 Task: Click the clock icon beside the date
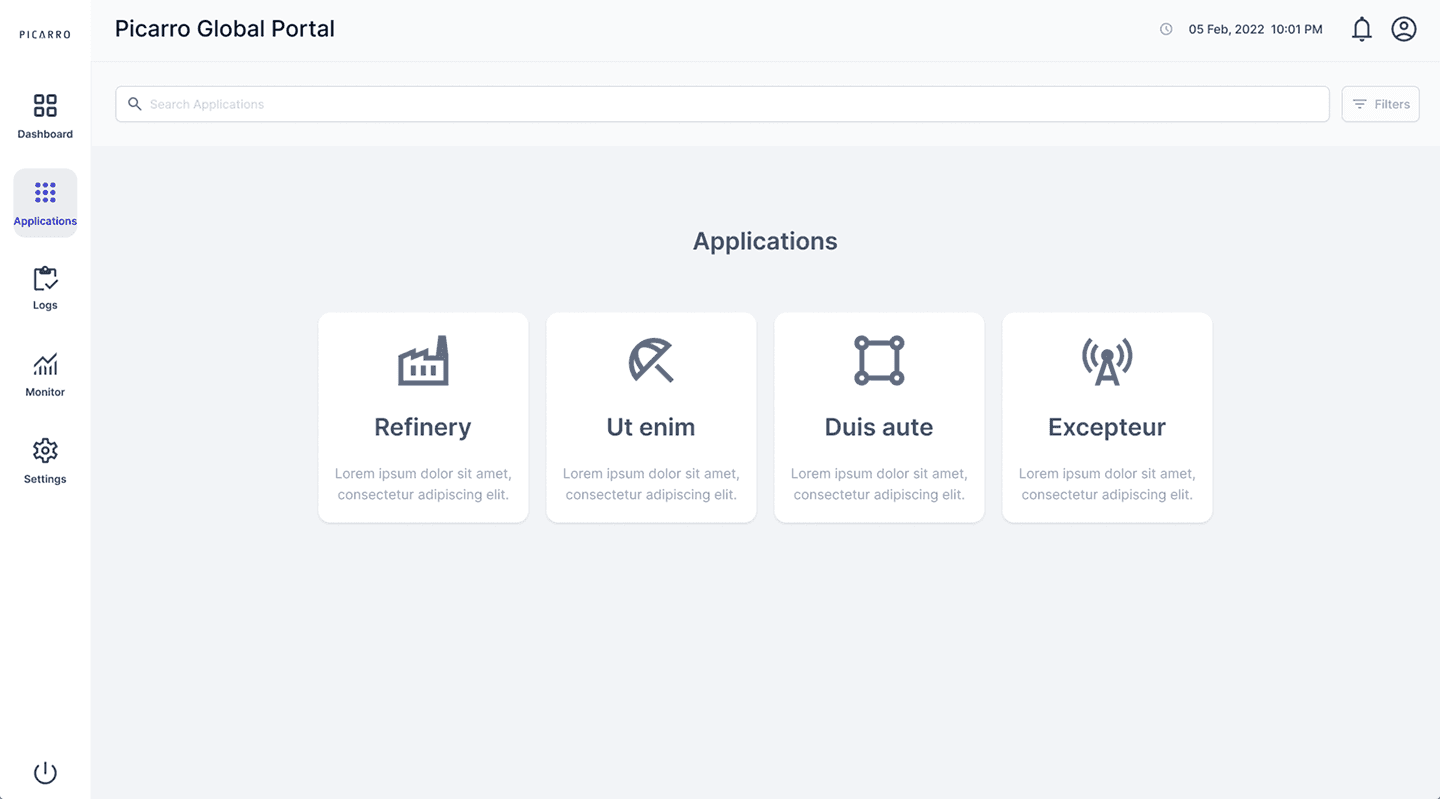click(1166, 29)
